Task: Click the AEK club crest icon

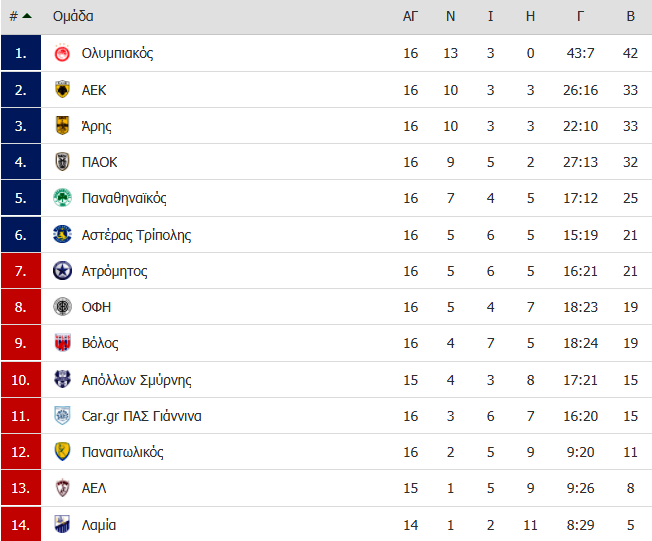Action: click(62, 89)
